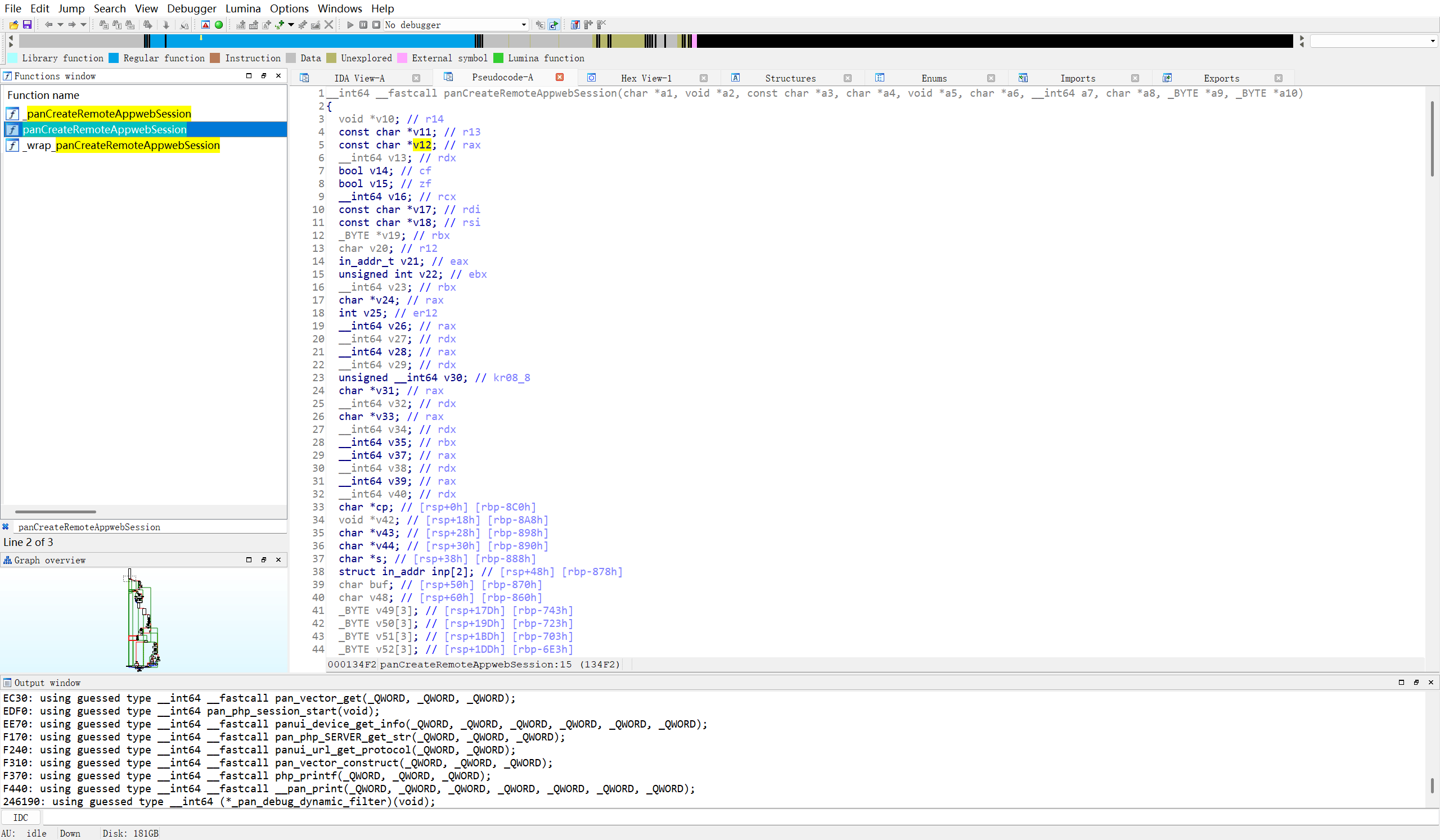Open the Windows menu
The image size is (1440, 840).
[x=340, y=8]
